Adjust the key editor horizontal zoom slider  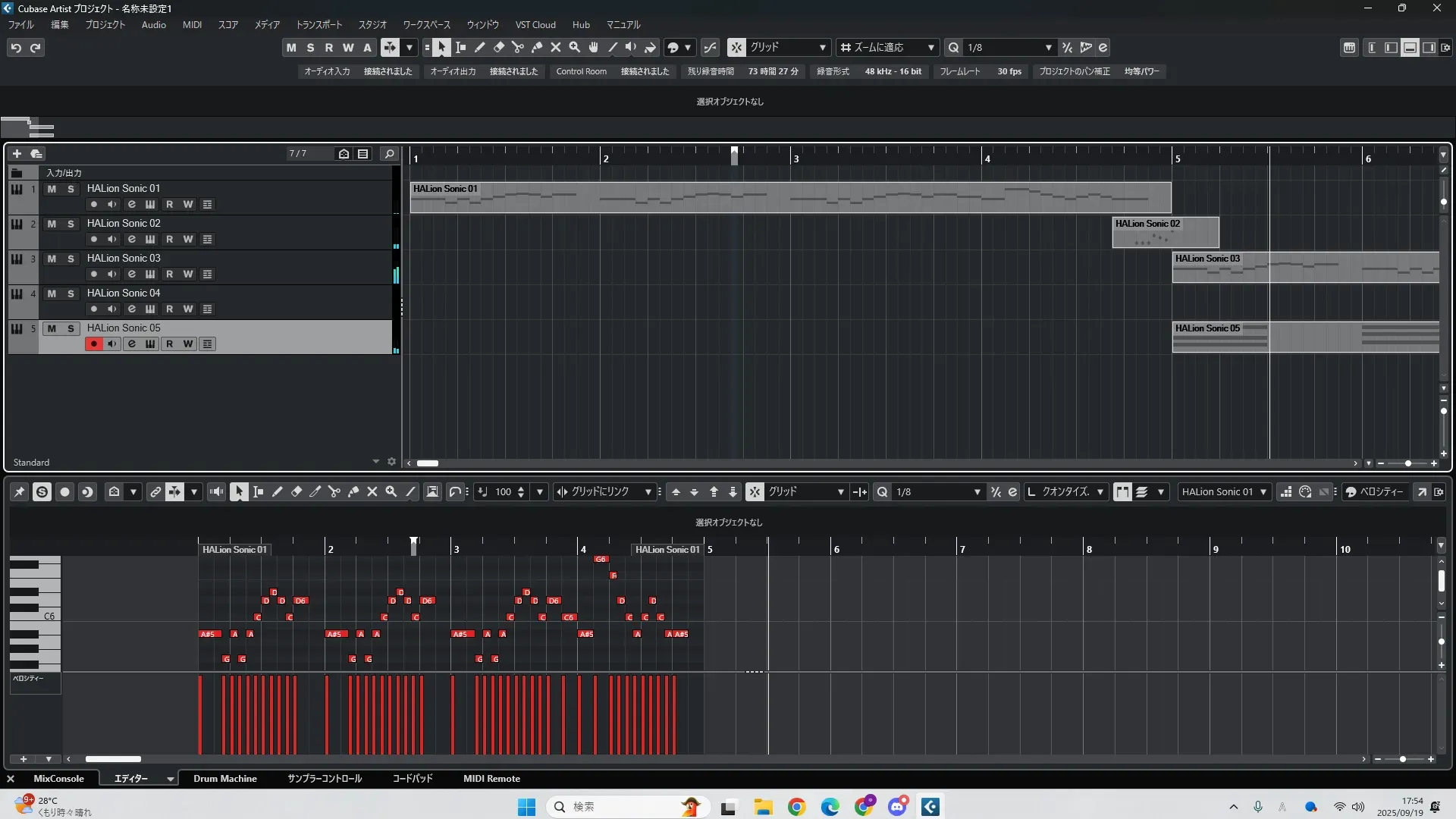click(x=1403, y=759)
